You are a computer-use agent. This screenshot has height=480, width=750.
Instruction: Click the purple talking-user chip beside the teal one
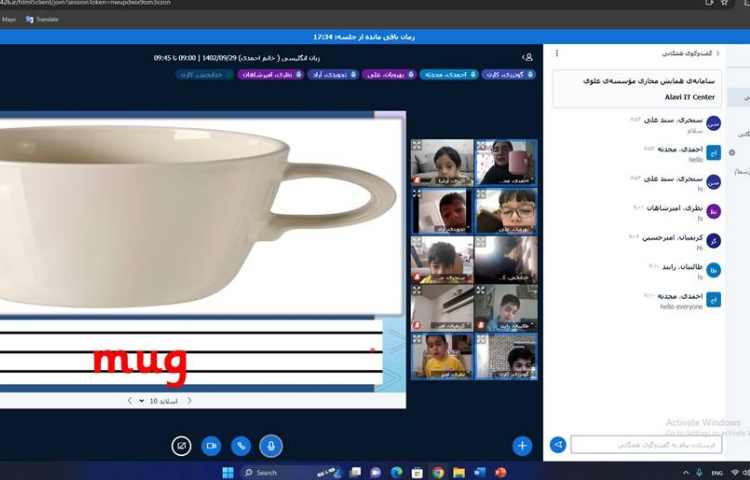pos(389,75)
